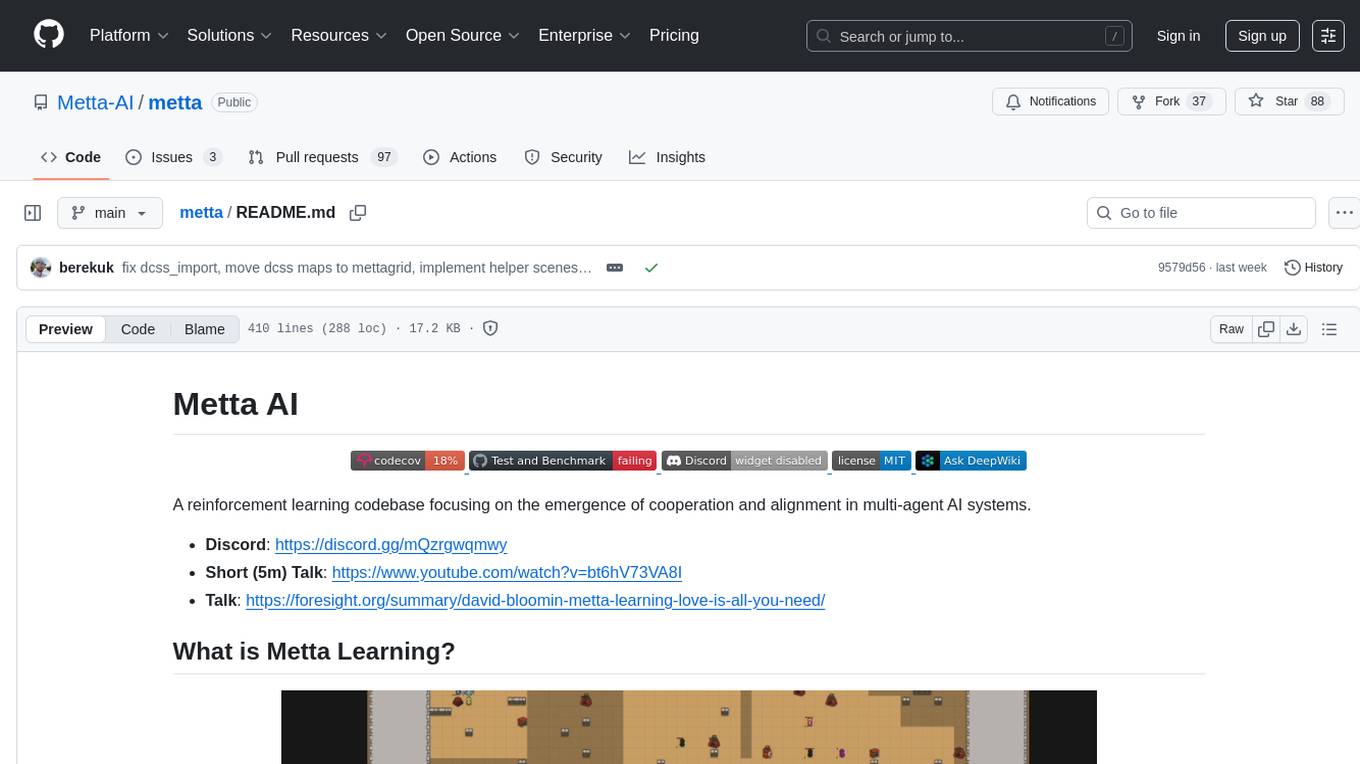Viewport: 1360px width, 764px height.
Task: Click the Sign up button
Action: tap(1262, 36)
